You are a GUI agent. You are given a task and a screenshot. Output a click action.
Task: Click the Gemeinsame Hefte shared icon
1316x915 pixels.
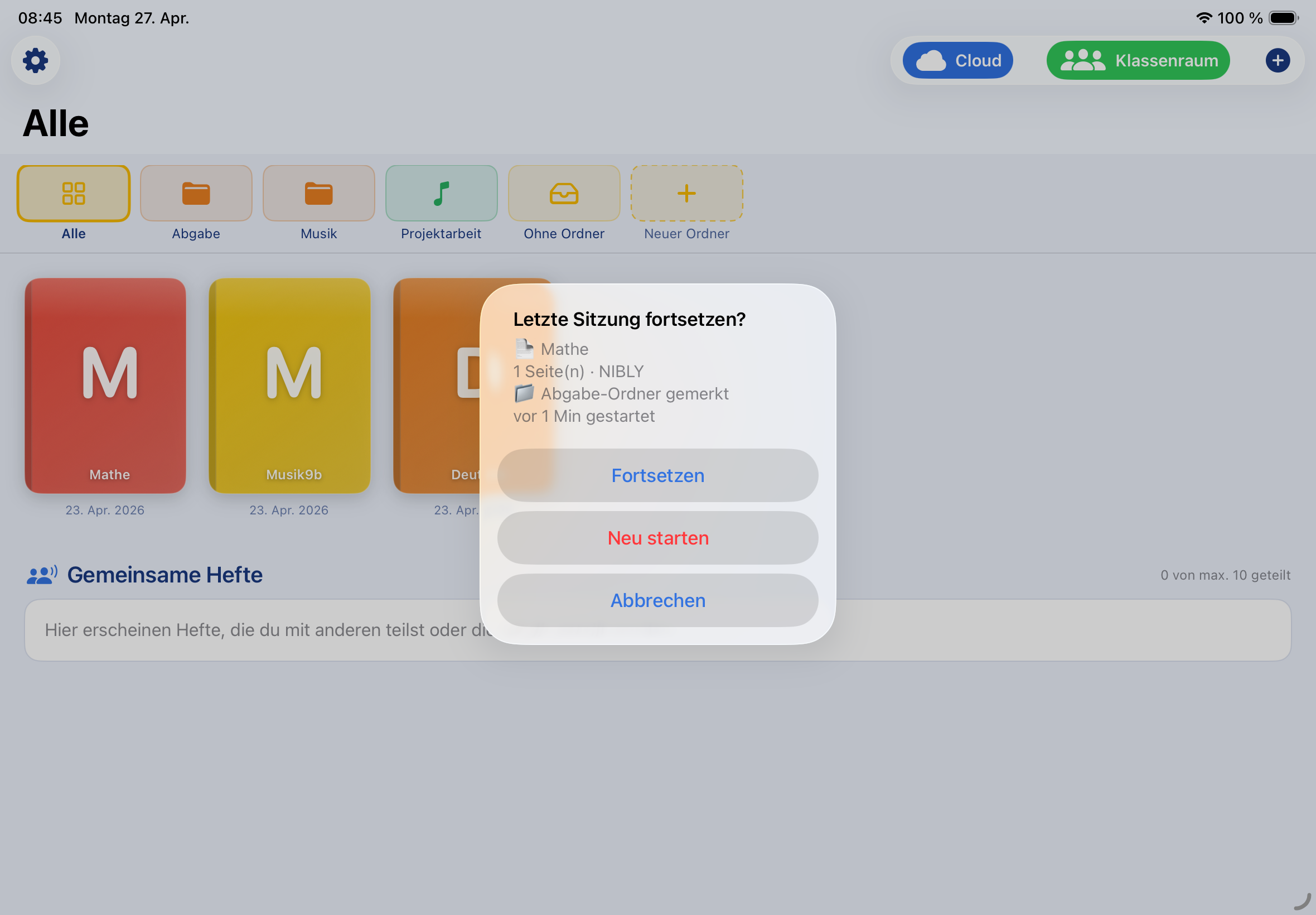pos(41,574)
